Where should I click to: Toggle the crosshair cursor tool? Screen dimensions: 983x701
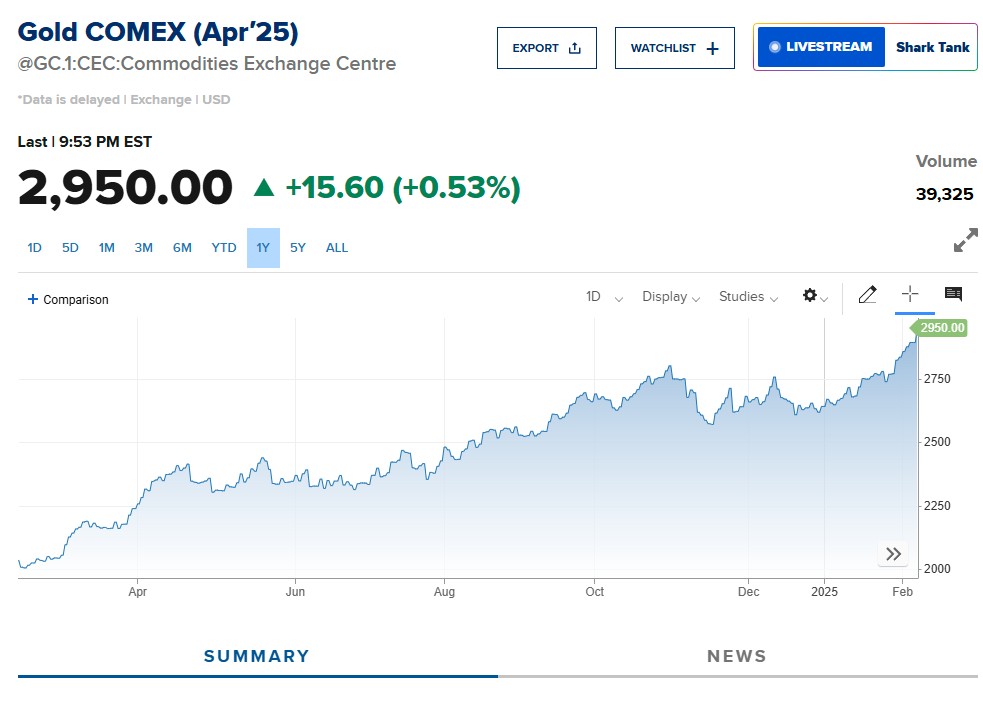click(910, 294)
